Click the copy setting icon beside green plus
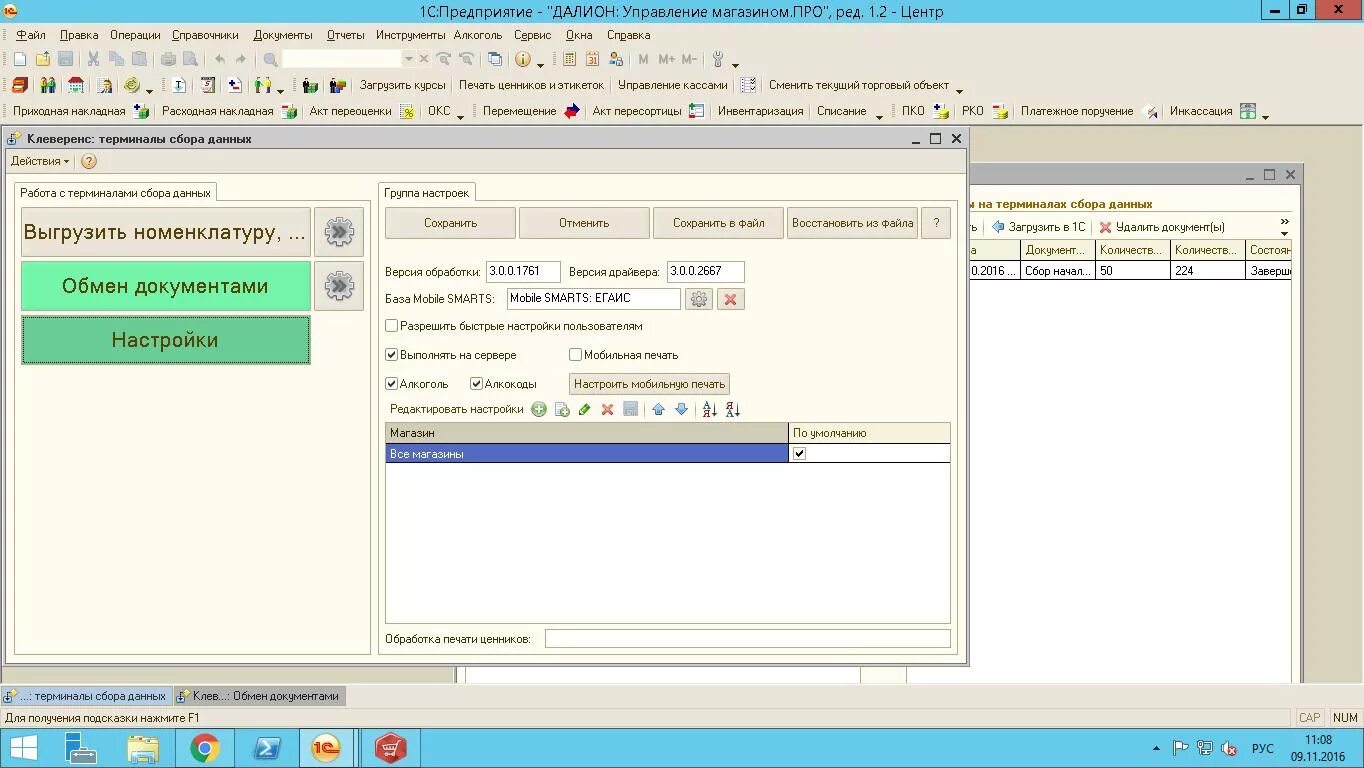The width and height of the screenshot is (1364, 768). coord(562,409)
